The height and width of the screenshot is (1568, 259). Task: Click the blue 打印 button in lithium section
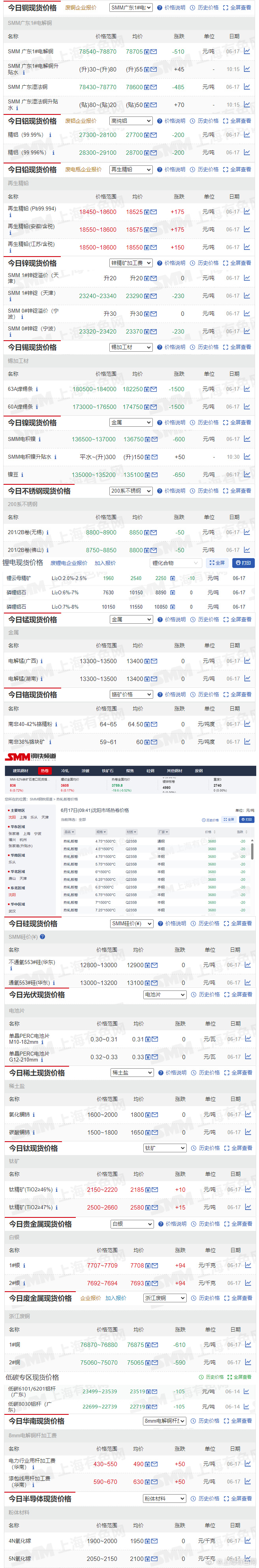point(243,563)
